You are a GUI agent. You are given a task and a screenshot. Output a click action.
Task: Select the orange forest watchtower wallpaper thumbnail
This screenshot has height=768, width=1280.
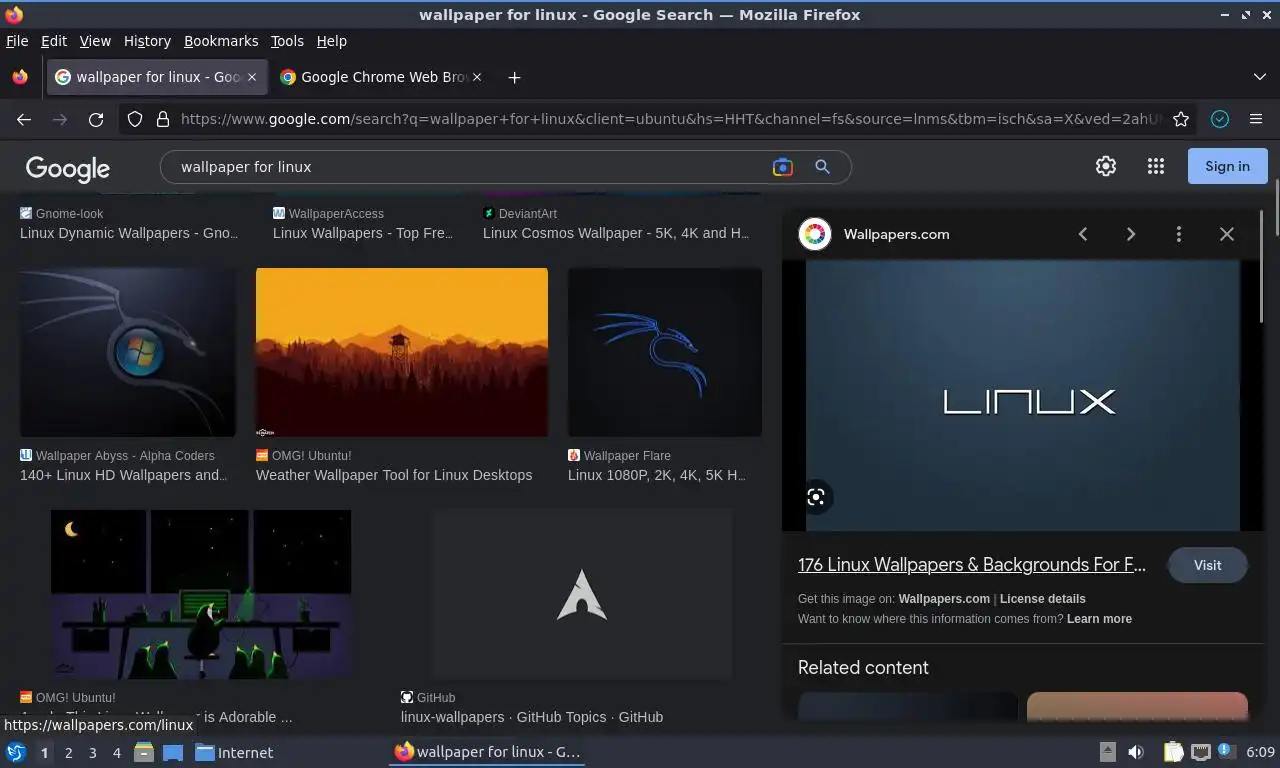(402, 352)
